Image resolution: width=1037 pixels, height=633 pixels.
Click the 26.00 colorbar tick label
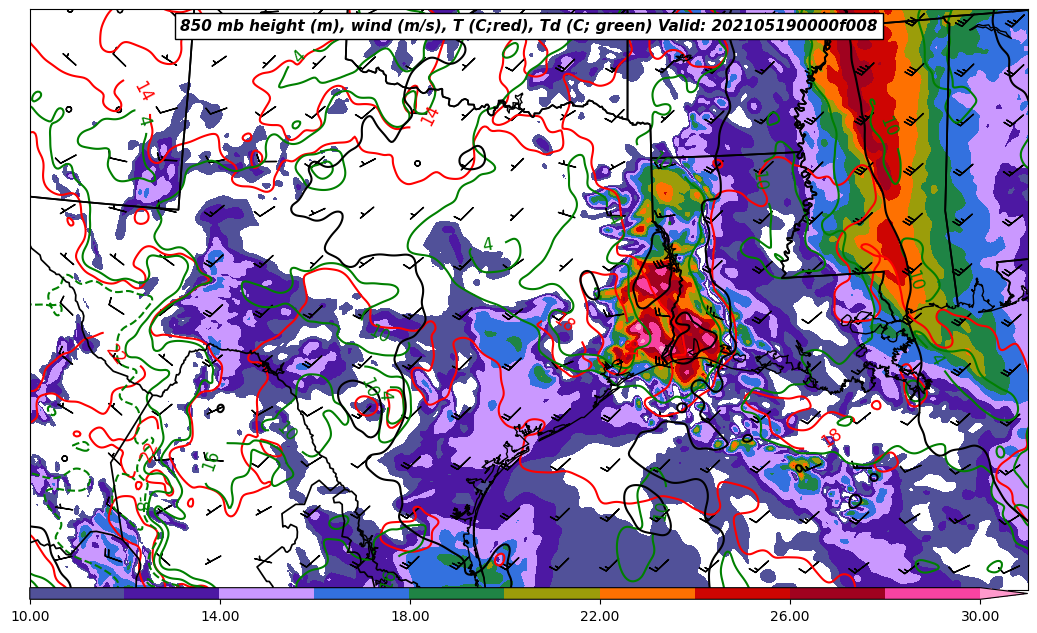790,616
